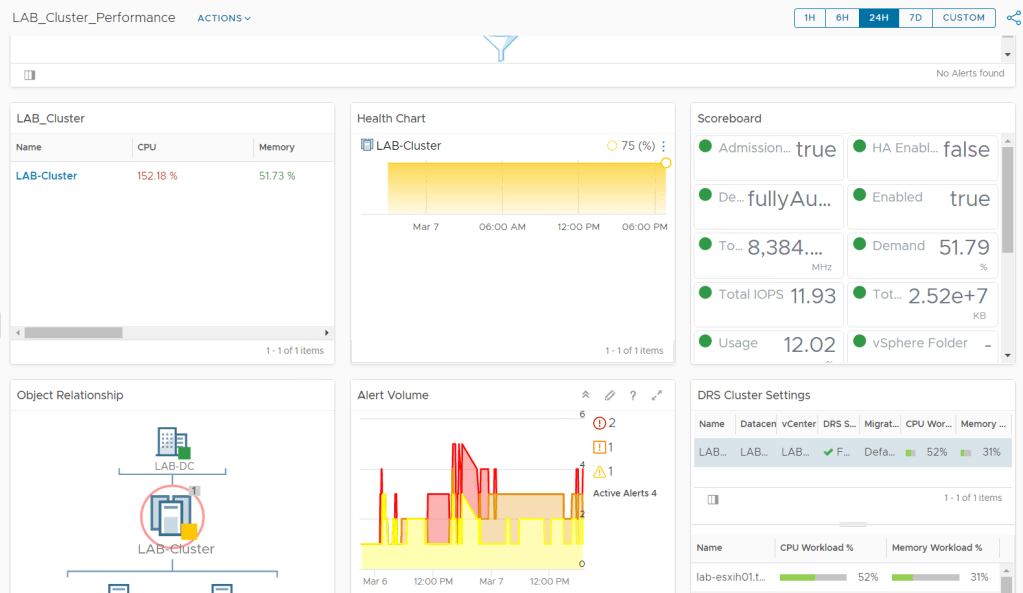This screenshot has width=1023, height=593.
Task: Open the LAB-Cluster link in the list
Action: [x=46, y=176]
